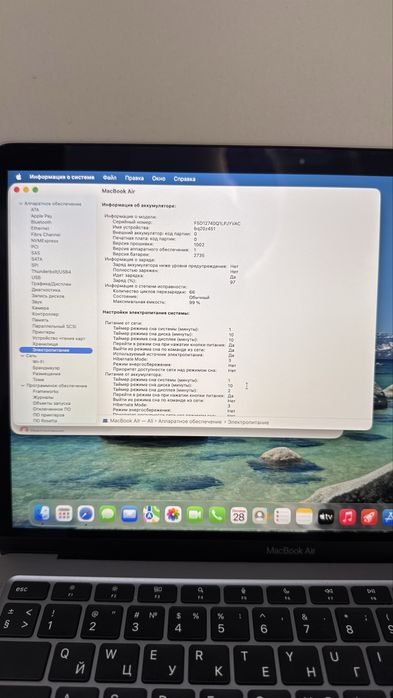Click the Максимальная емкость 99 % value
This screenshot has width=393, height=698.
coord(194,303)
